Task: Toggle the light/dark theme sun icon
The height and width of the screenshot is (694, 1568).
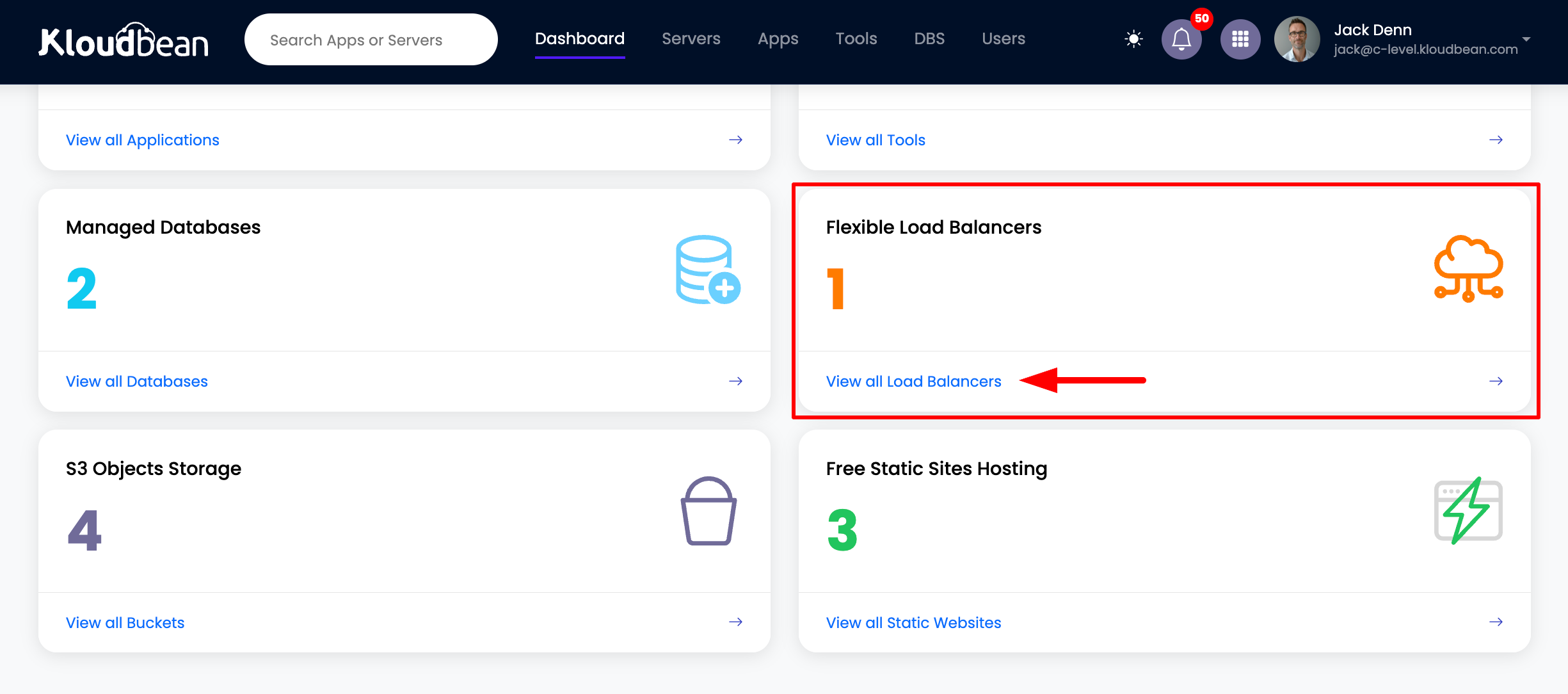Action: tap(1133, 39)
